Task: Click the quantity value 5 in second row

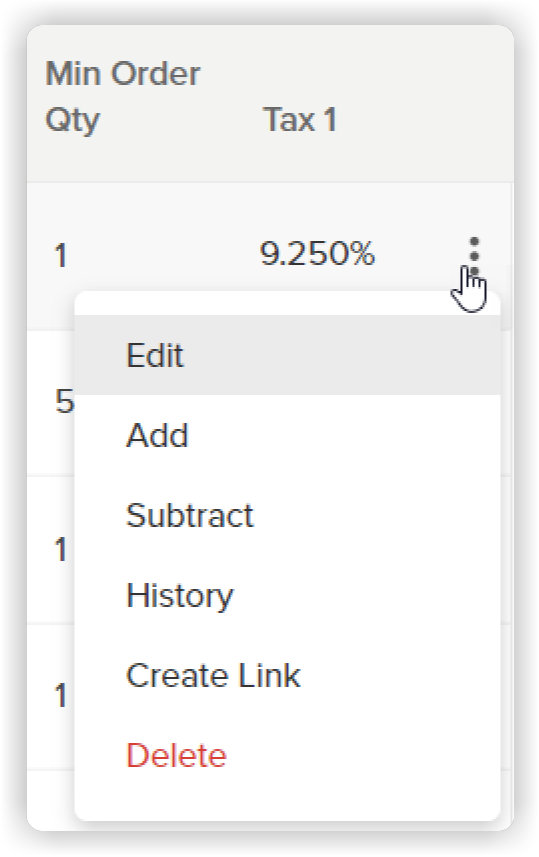Action: (65, 401)
